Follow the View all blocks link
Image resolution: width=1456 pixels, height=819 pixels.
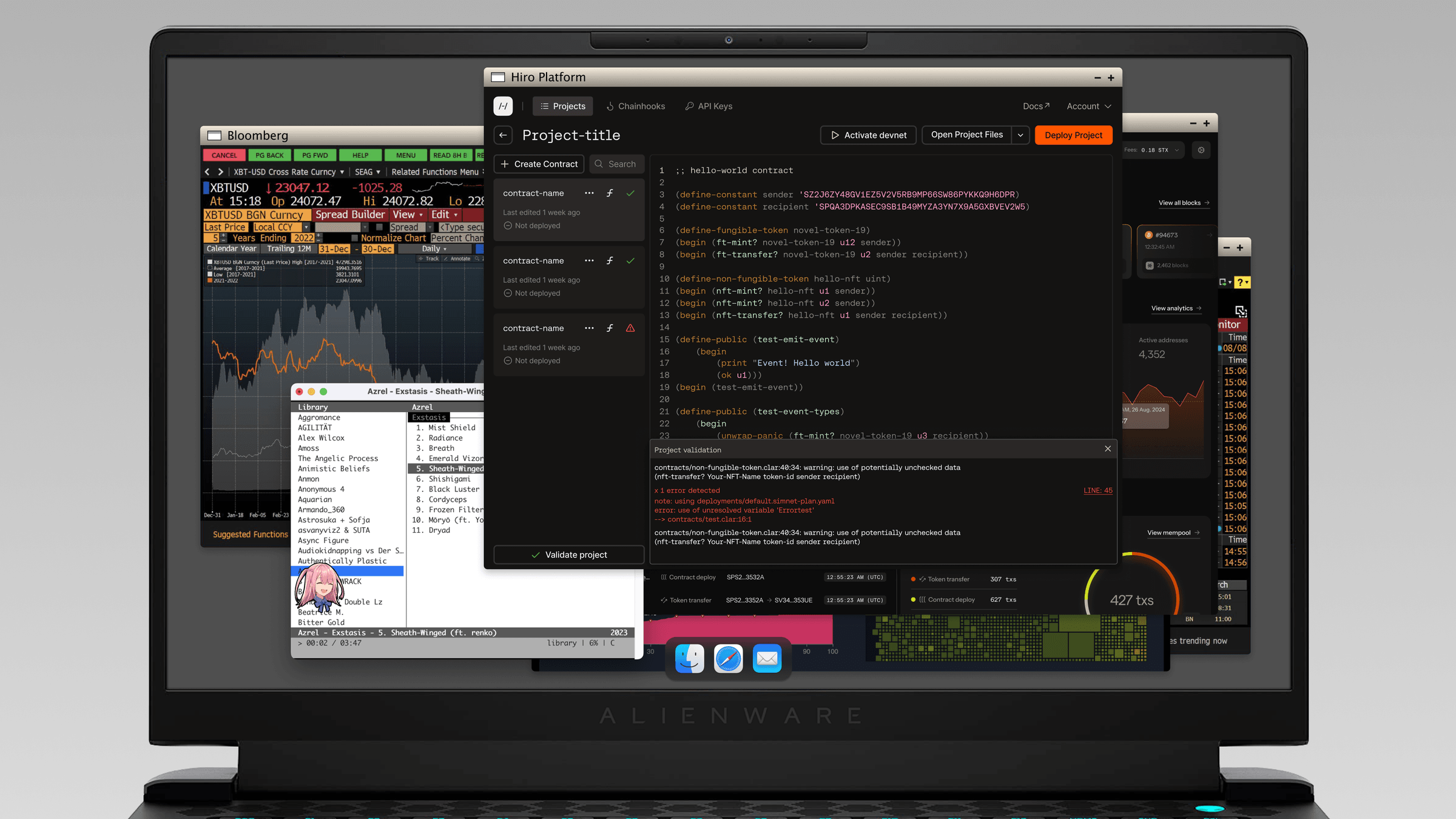(x=1184, y=203)
